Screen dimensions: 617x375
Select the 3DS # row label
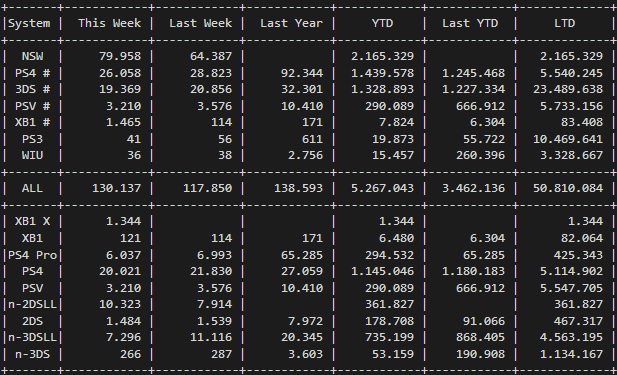click(x=33, y=89)
